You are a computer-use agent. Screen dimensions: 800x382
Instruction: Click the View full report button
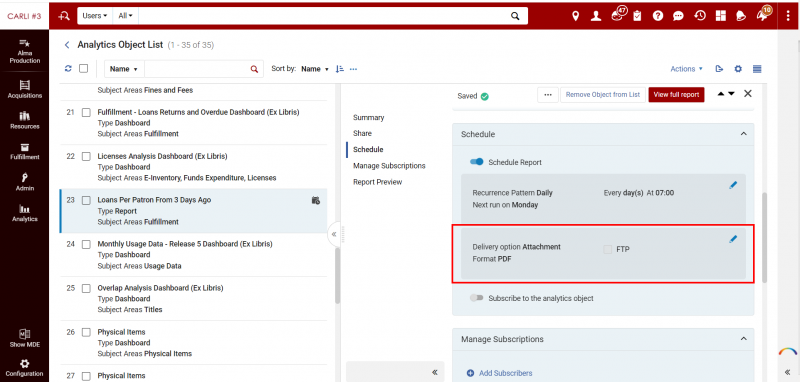[676, 94]
